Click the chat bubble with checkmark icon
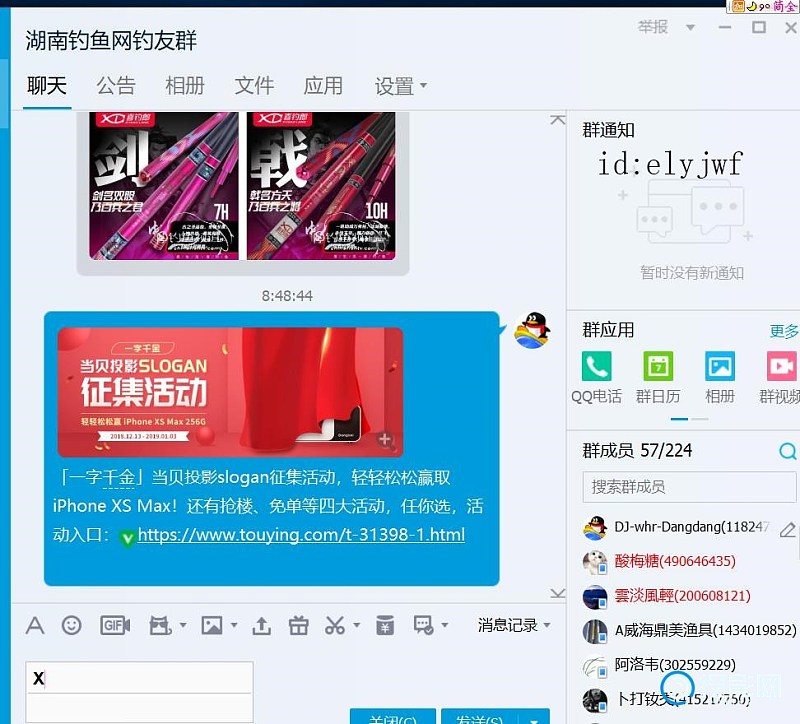Viewport: 800px width, 724px height. (423, 625)
